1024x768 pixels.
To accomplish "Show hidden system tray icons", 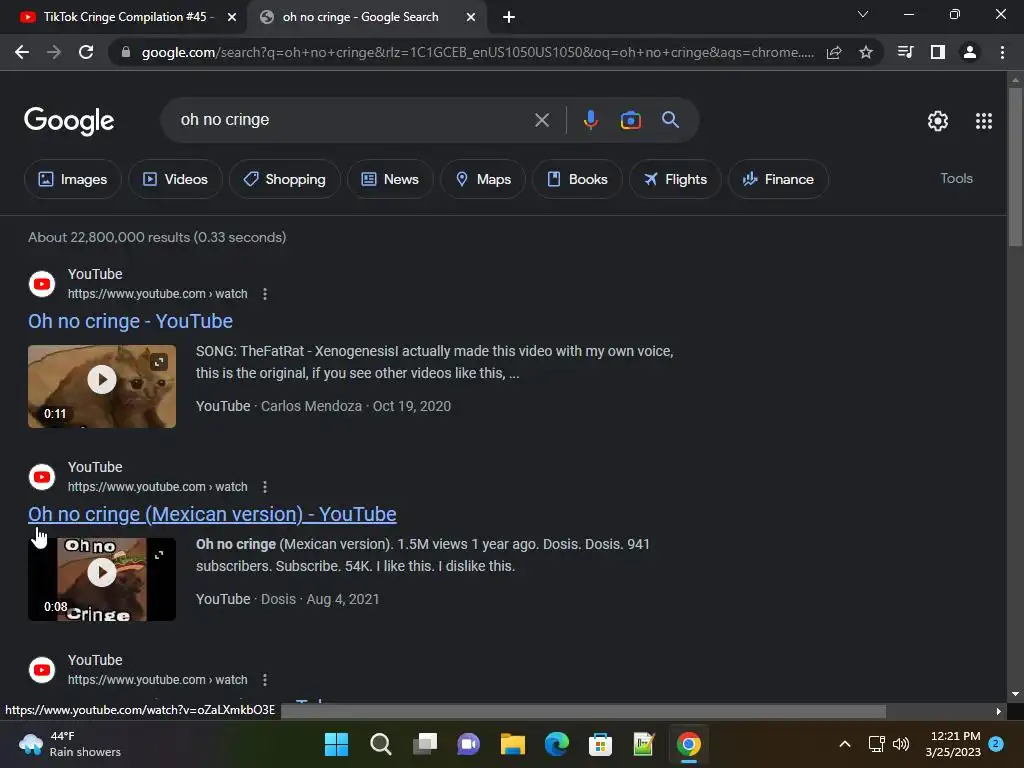I will pyautogui.click(x=844, y=744).
